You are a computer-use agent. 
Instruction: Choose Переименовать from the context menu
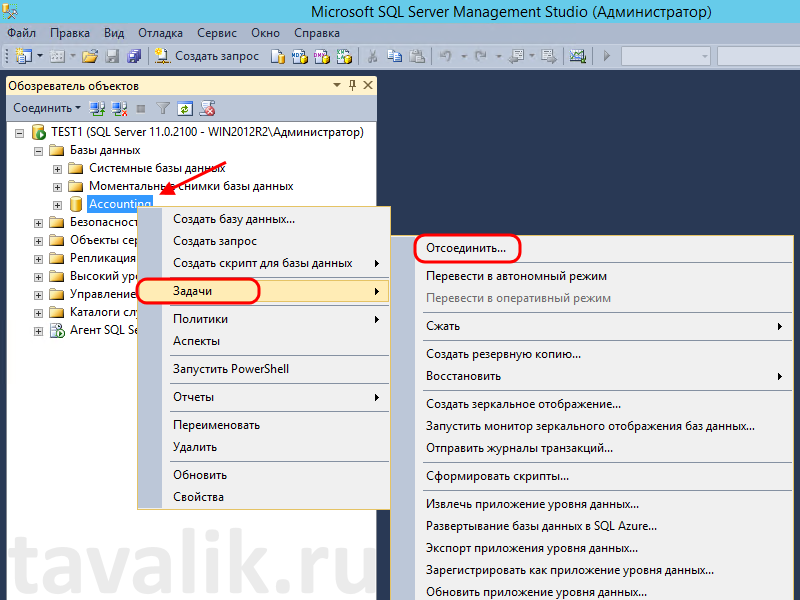click(x=264, y=425)
